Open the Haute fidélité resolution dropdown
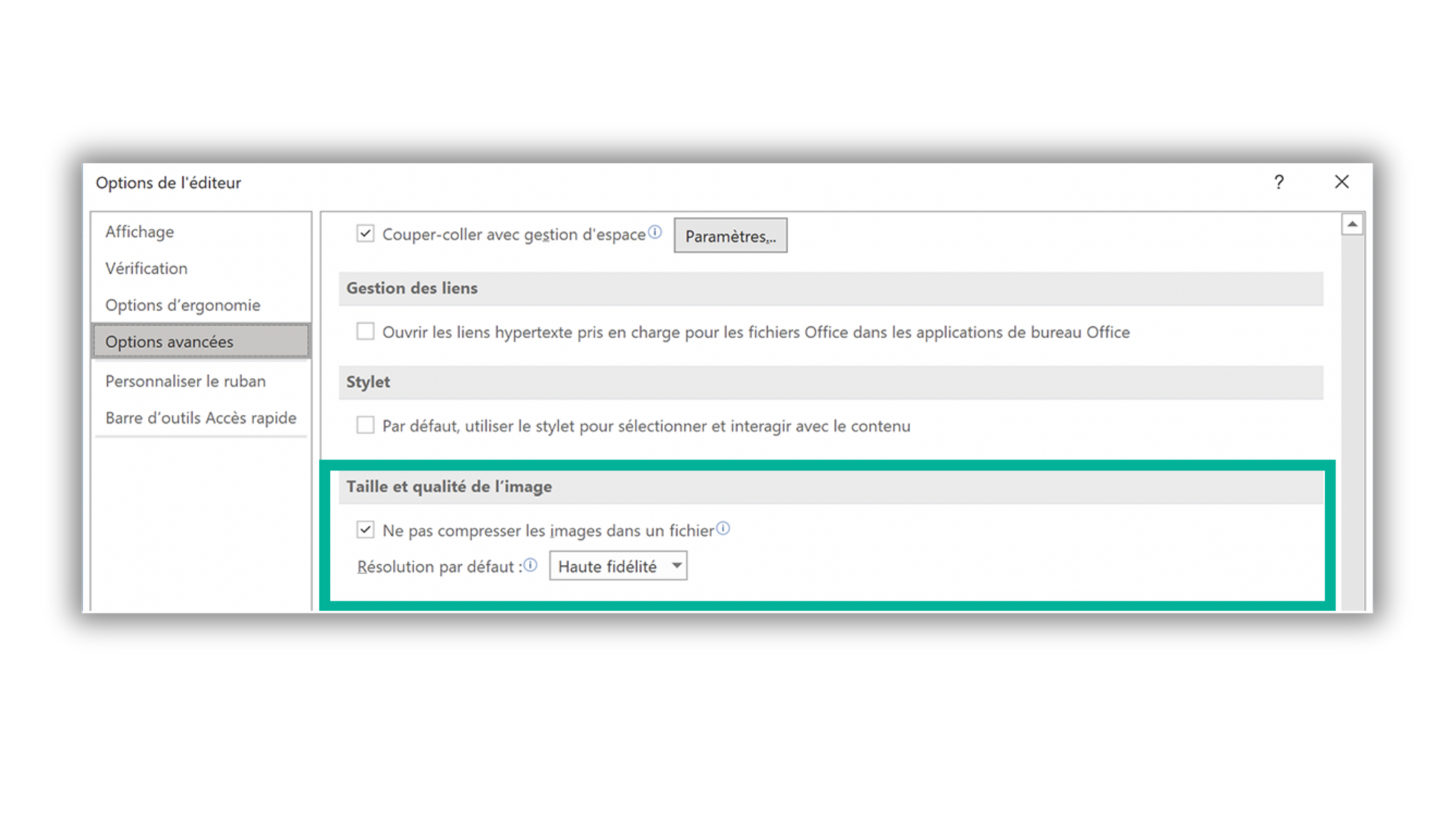 (618, 566)
